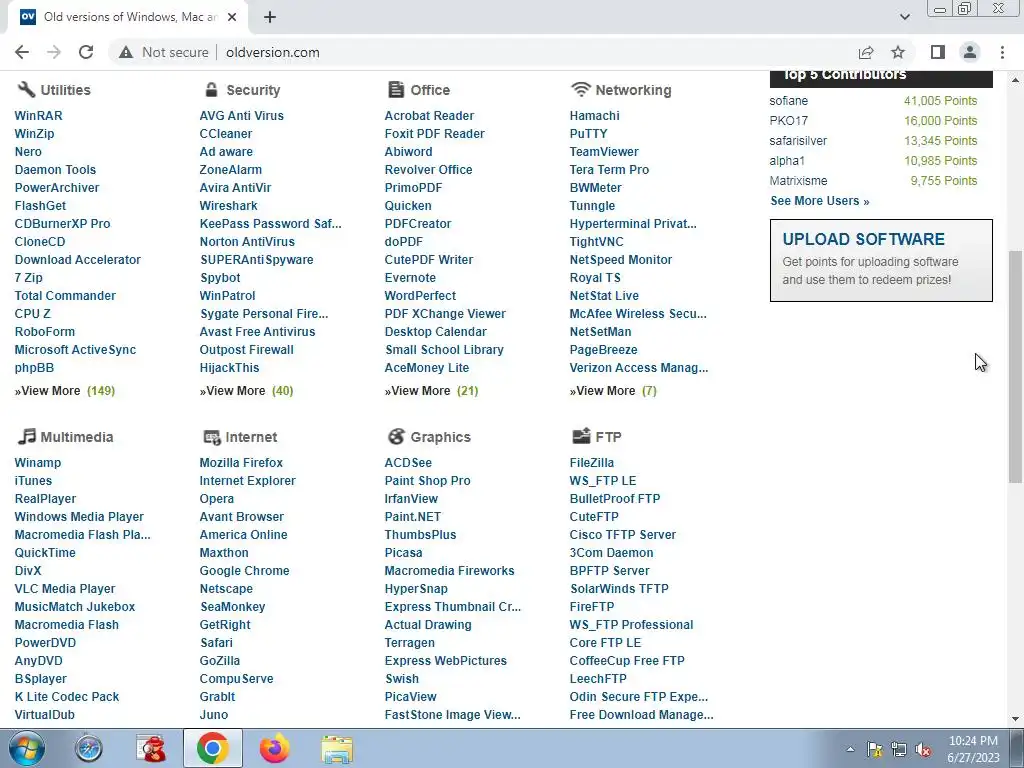Open Windows Explorer from the taskbar
1024x768 pixels.
337,748
